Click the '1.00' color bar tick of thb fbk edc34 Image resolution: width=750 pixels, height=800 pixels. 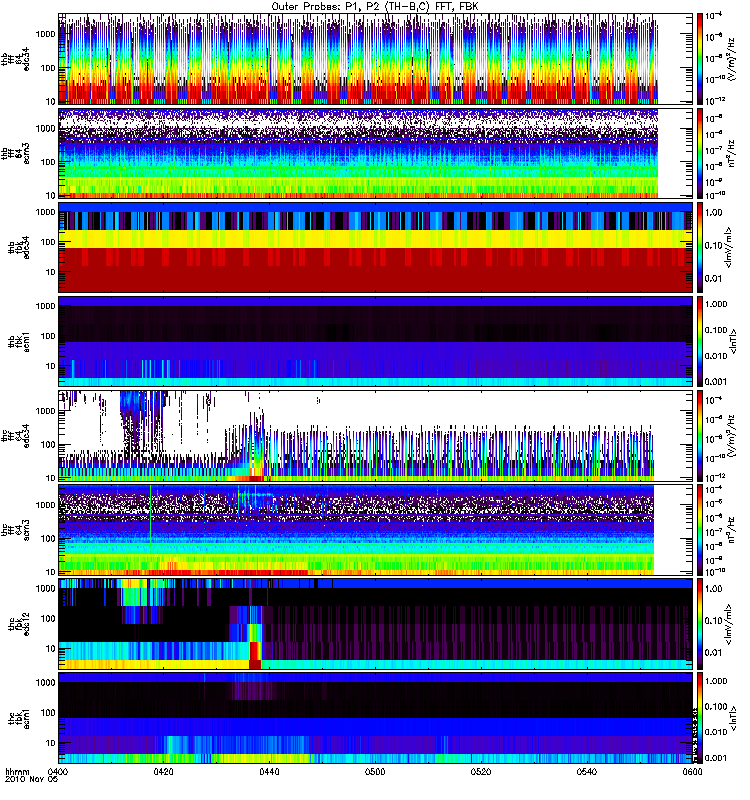click(x=714, y=213)
